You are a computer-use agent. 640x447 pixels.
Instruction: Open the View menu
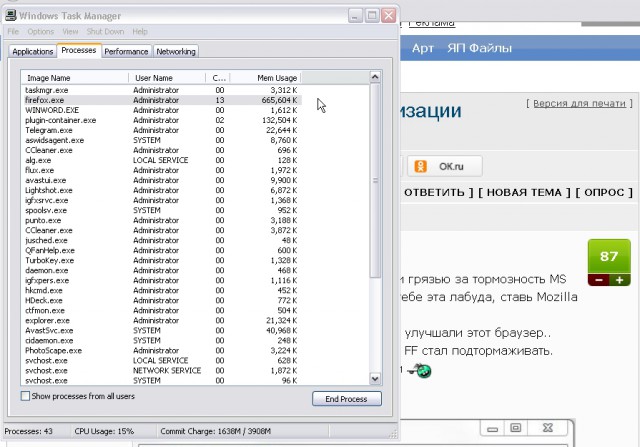(x=70, y=31)
